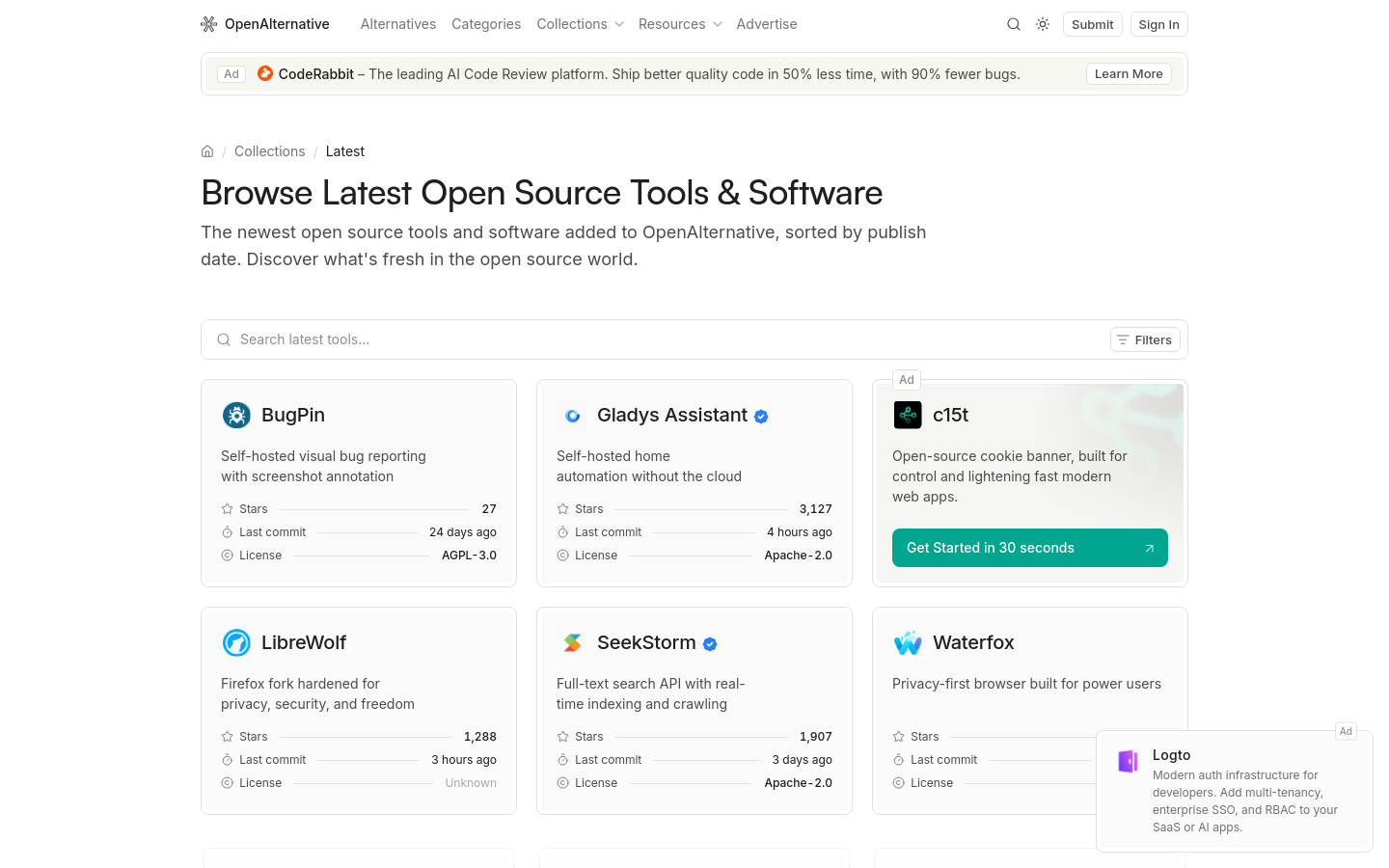Screen dimensions: 1389x868
Task: Go to the home breadcrumb icon
Action: click(207, 151)
